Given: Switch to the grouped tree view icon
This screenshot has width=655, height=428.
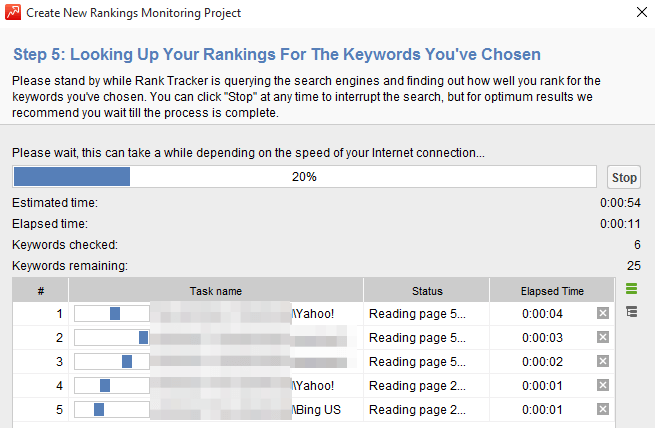Looking at the screenshot, I should click(x=631, y=312).
